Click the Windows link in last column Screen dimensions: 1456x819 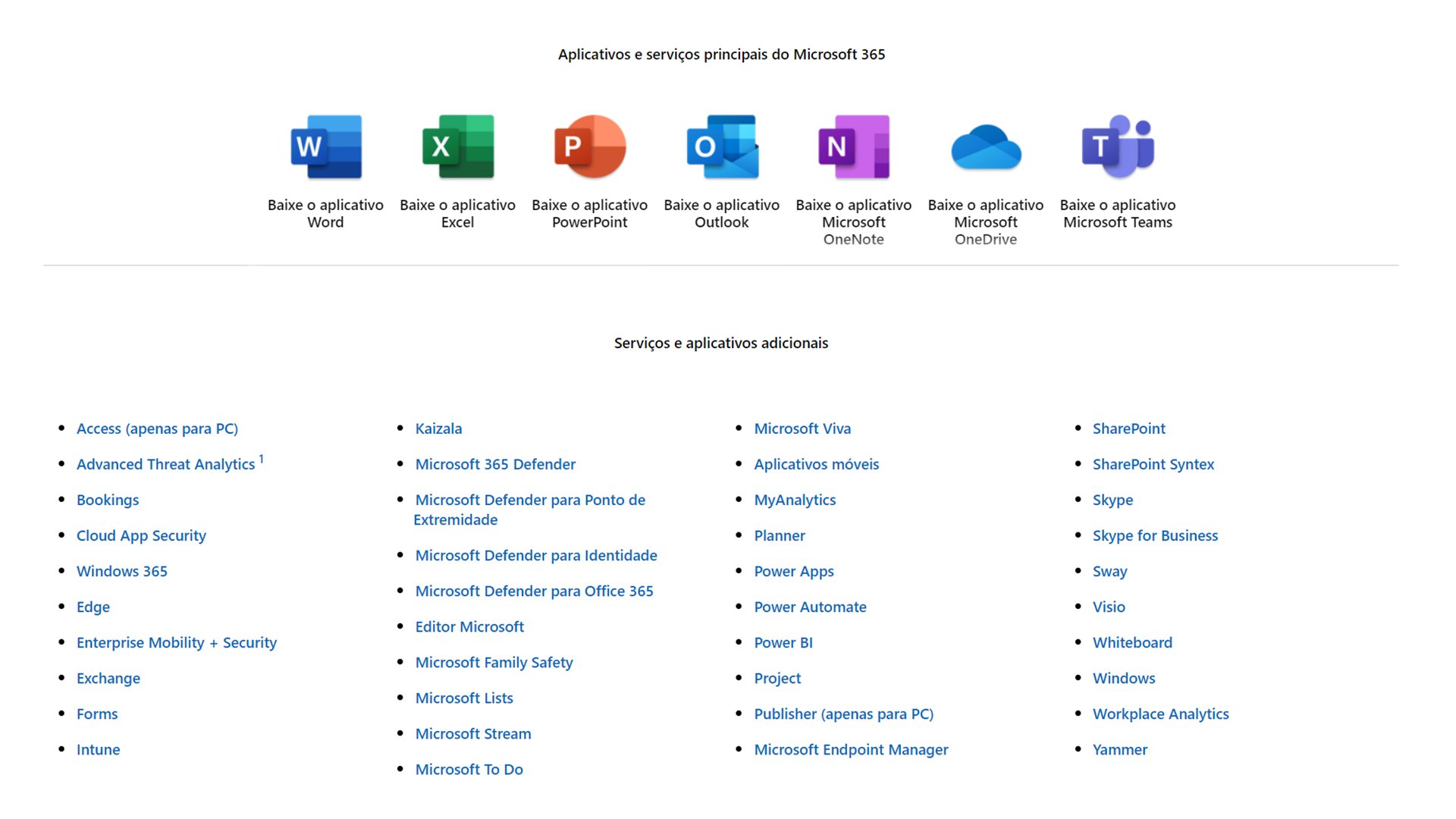coord(1124,678)
